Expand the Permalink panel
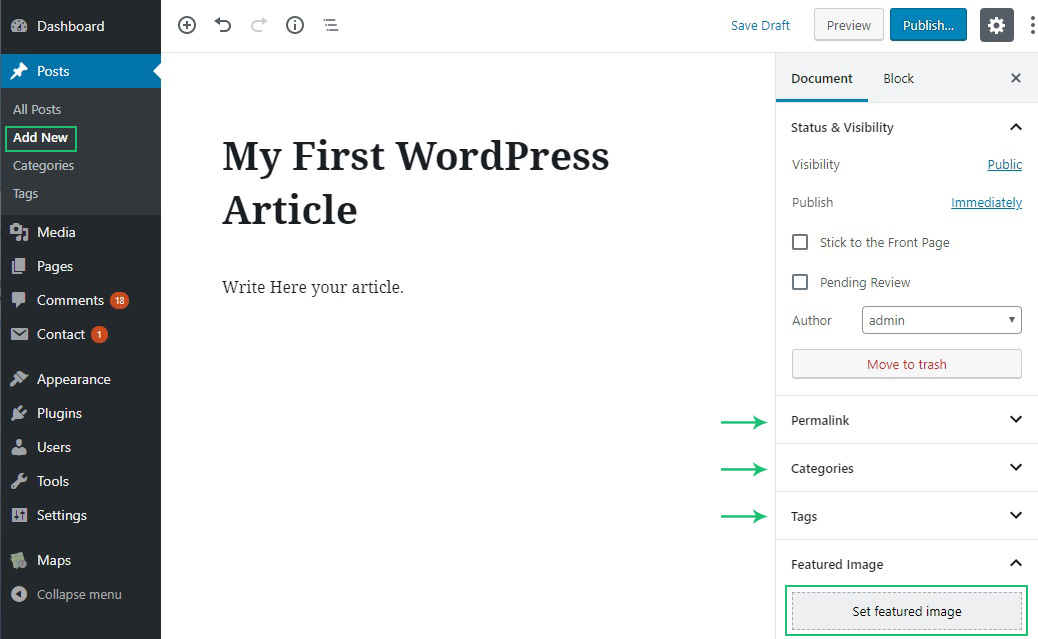The image size is (1038, 639). 906,420
